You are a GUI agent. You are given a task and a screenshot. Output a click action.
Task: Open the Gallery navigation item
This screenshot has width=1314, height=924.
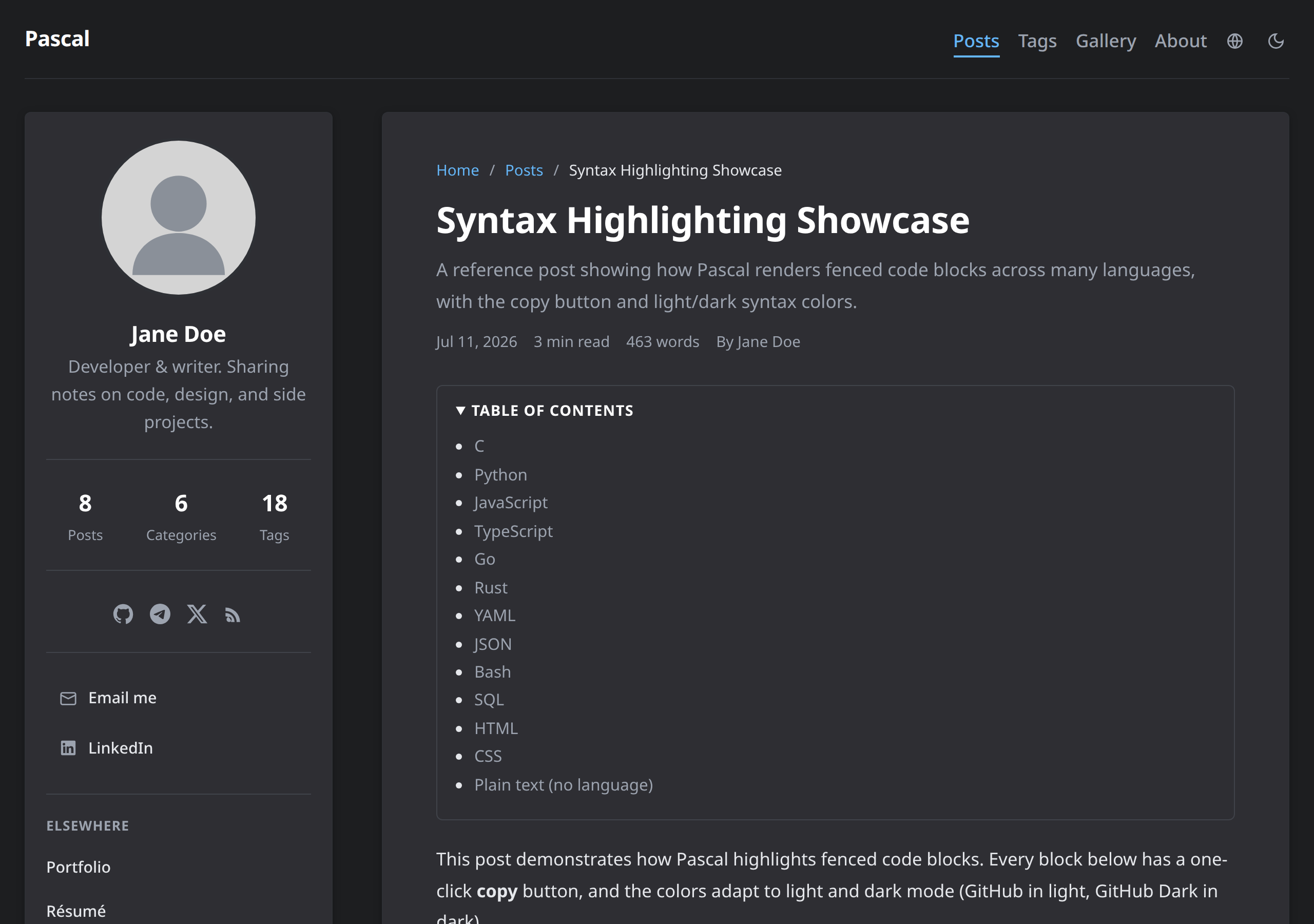point(1106,41)
